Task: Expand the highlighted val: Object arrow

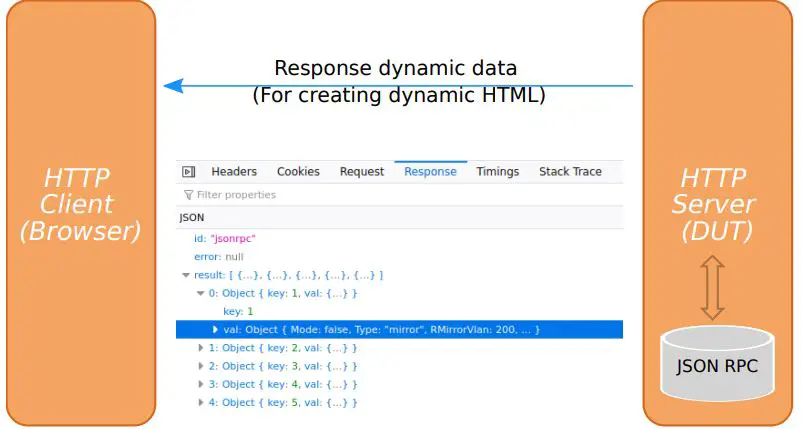Action: point(215,330)
